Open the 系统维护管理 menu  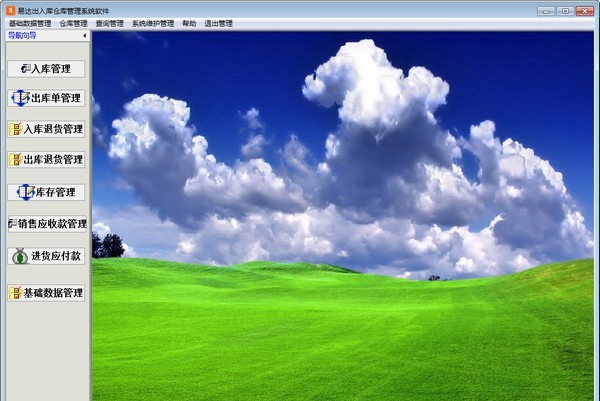coord(153,24)
